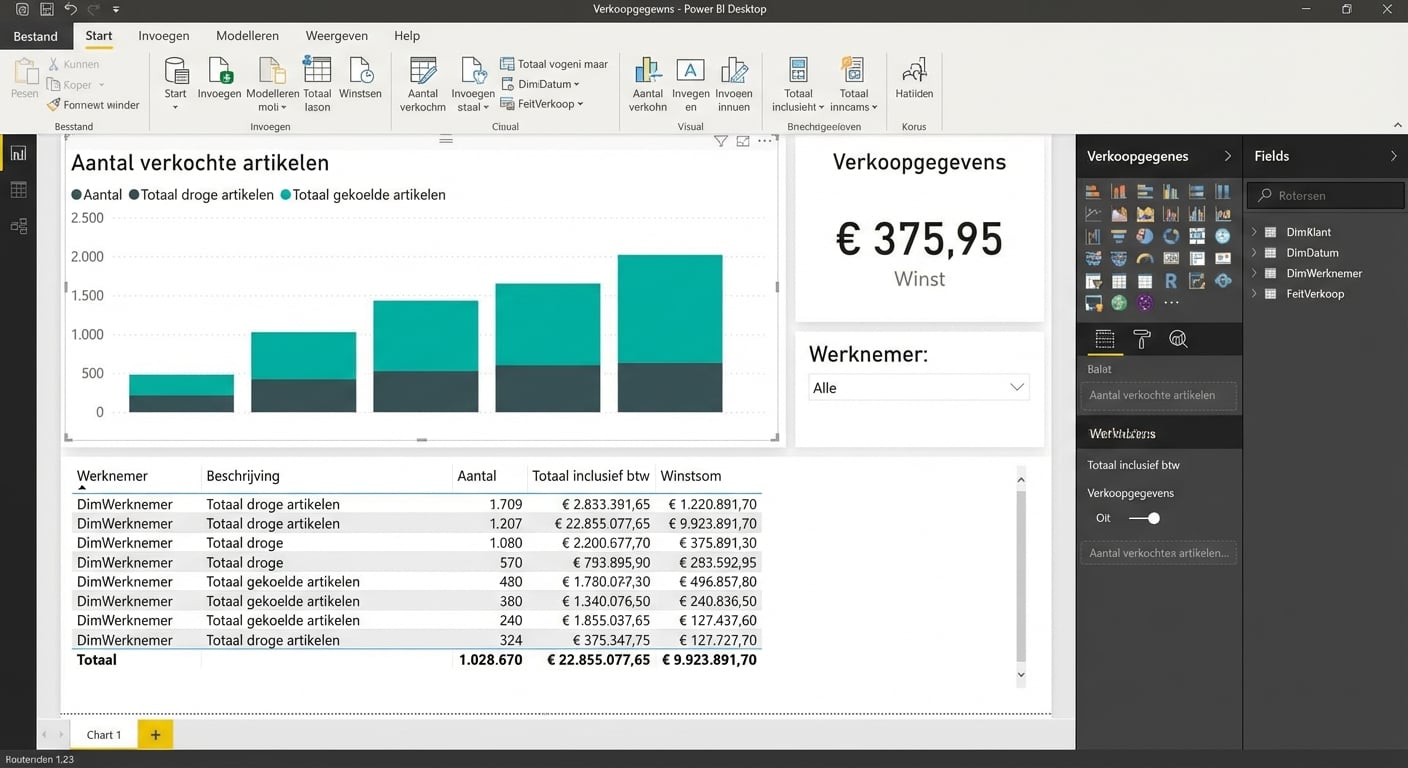Open chart's more options ellipsis

(x=765, y=142)
